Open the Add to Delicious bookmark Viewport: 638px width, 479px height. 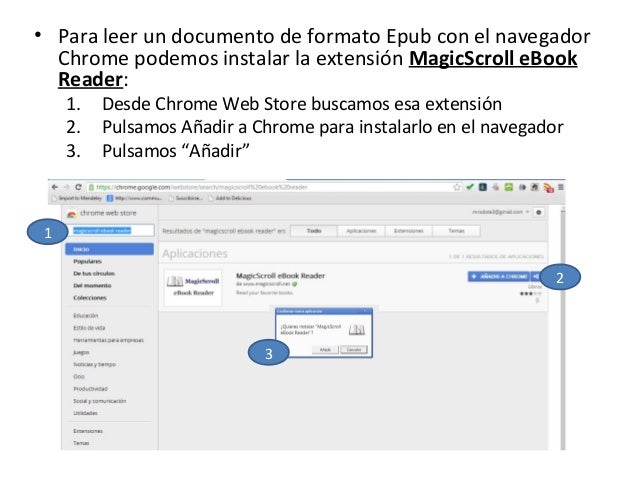click(x=230, y=198)
